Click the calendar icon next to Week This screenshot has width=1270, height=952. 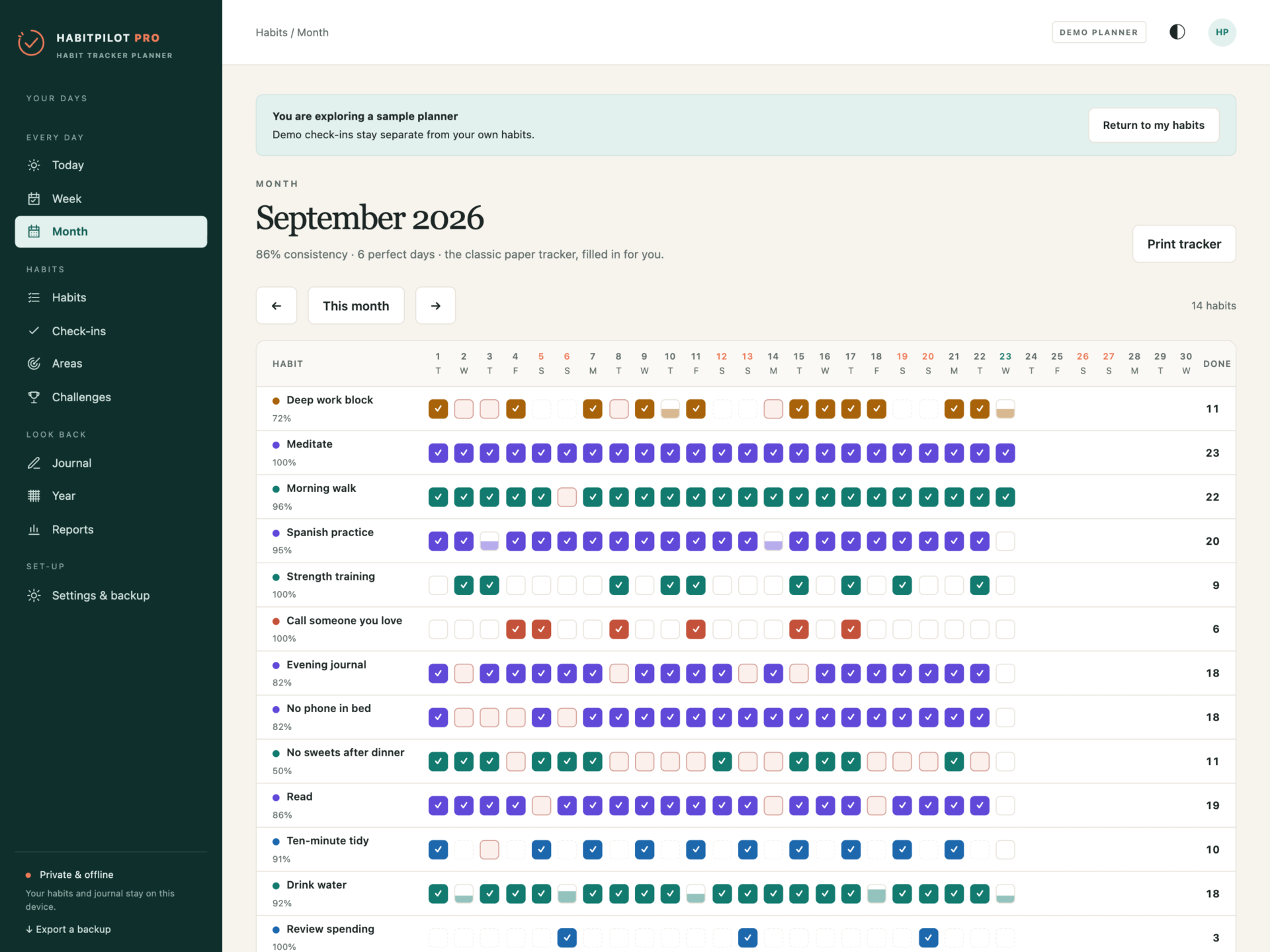coord(34,198)
